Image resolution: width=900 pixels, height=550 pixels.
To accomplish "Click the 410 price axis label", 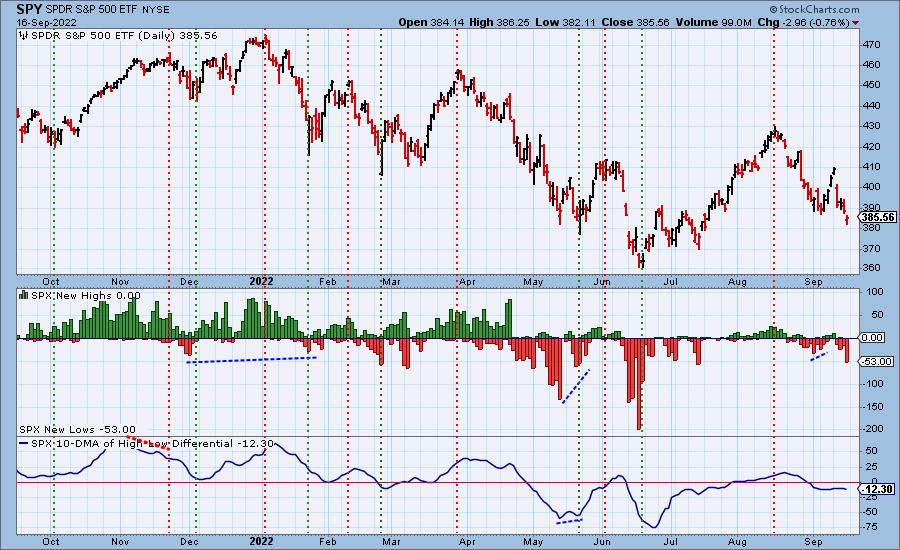I will pyautogui.click(x=872, y=166).
